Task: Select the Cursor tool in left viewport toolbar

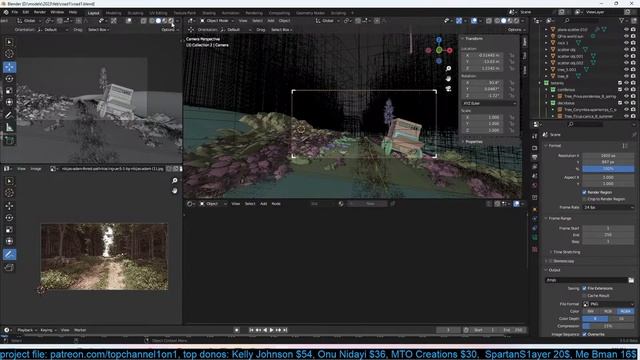Action: click(x=9, y=54)
